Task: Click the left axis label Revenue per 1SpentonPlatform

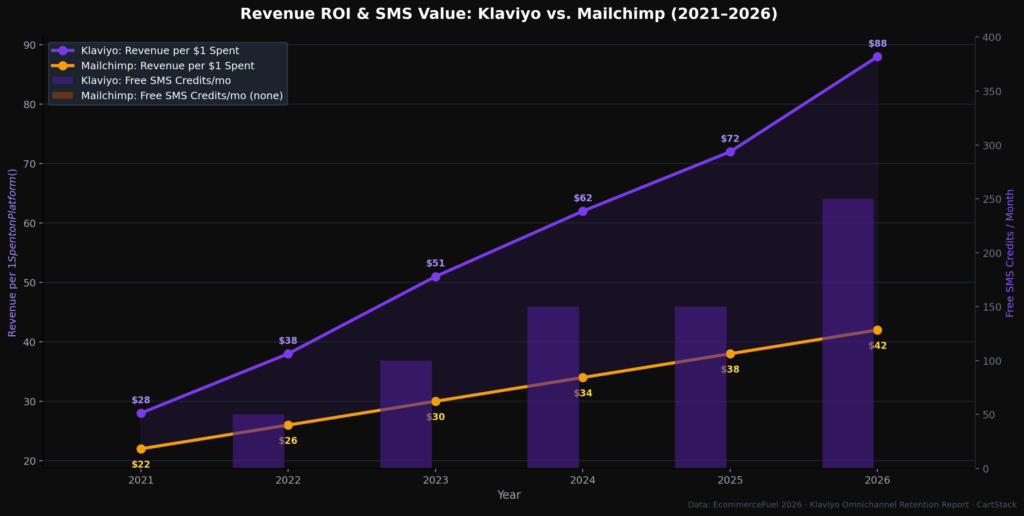Action: (x=12, y=253)
